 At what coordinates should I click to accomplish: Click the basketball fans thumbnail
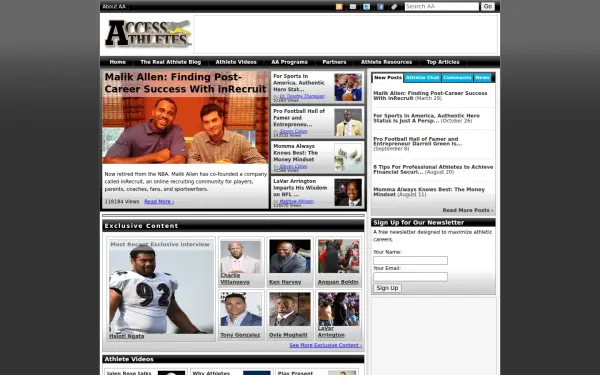tap(348, 87)
